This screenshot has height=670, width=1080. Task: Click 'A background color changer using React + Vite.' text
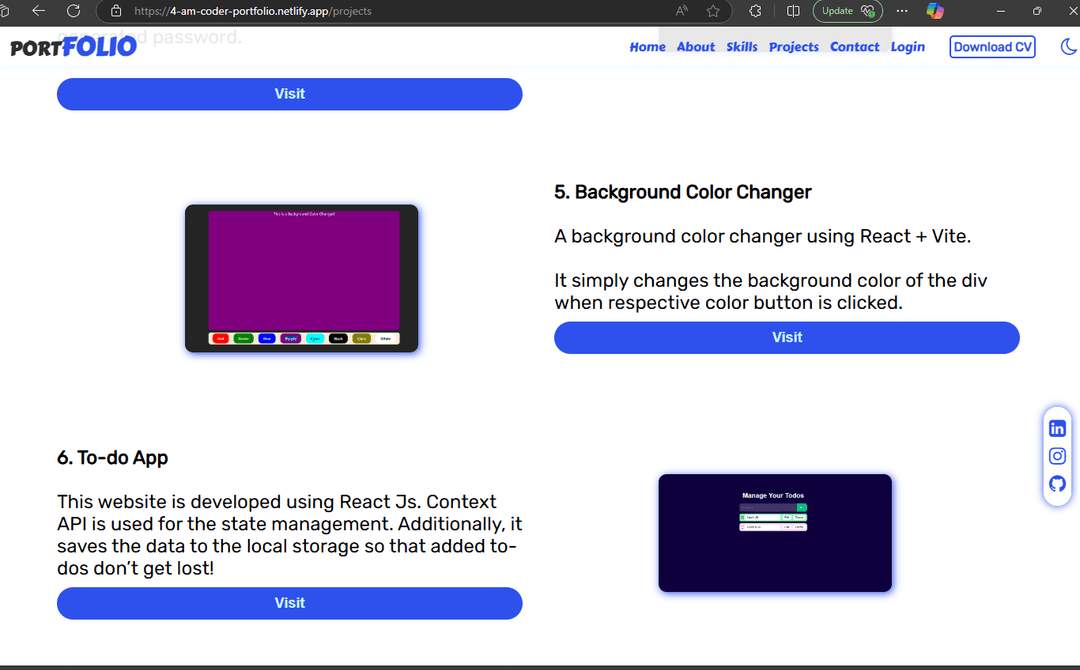[x=762, y=236]
